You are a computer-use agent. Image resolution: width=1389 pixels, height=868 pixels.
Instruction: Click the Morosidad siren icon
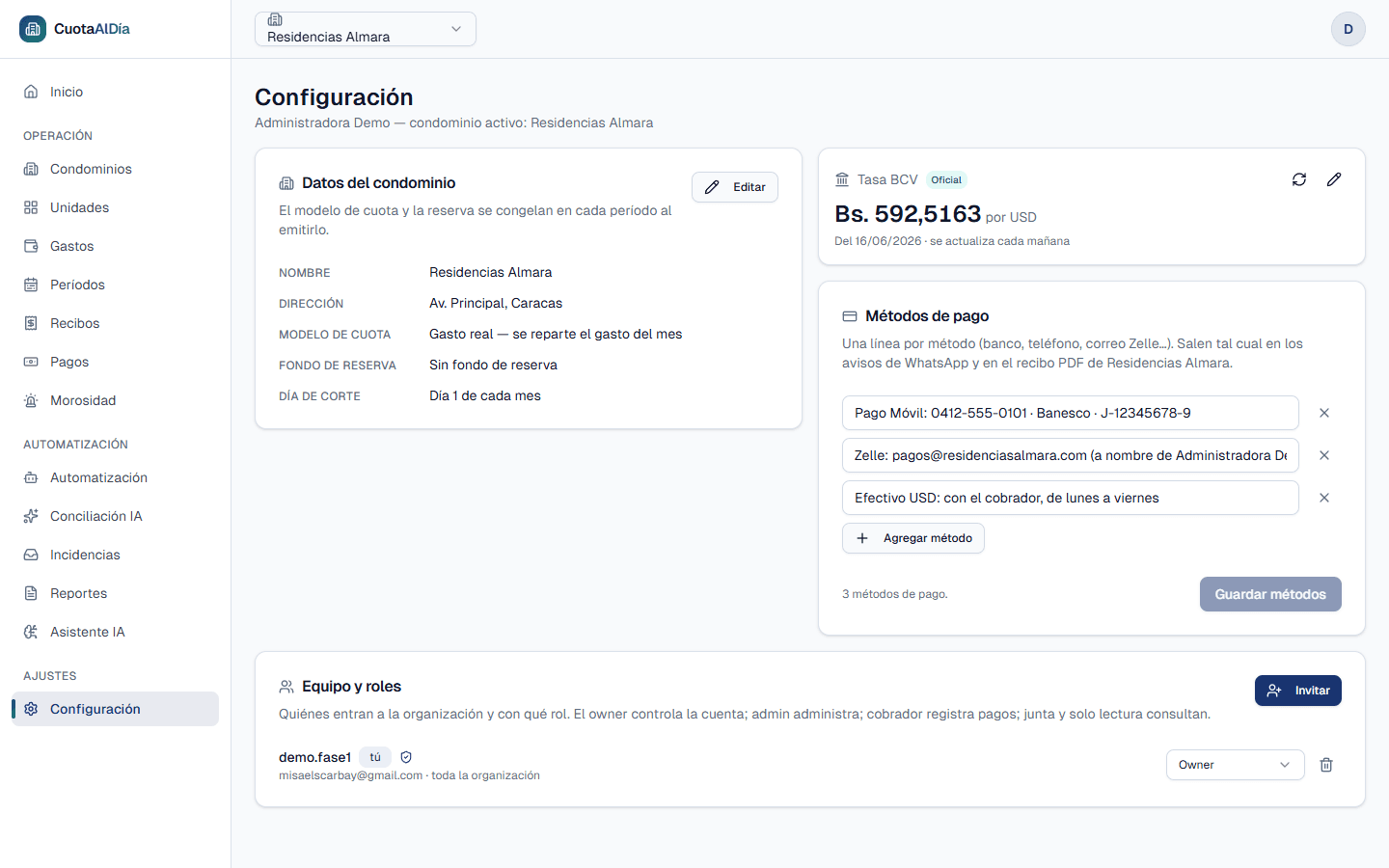pyautogui.click(x=31, y=400)
